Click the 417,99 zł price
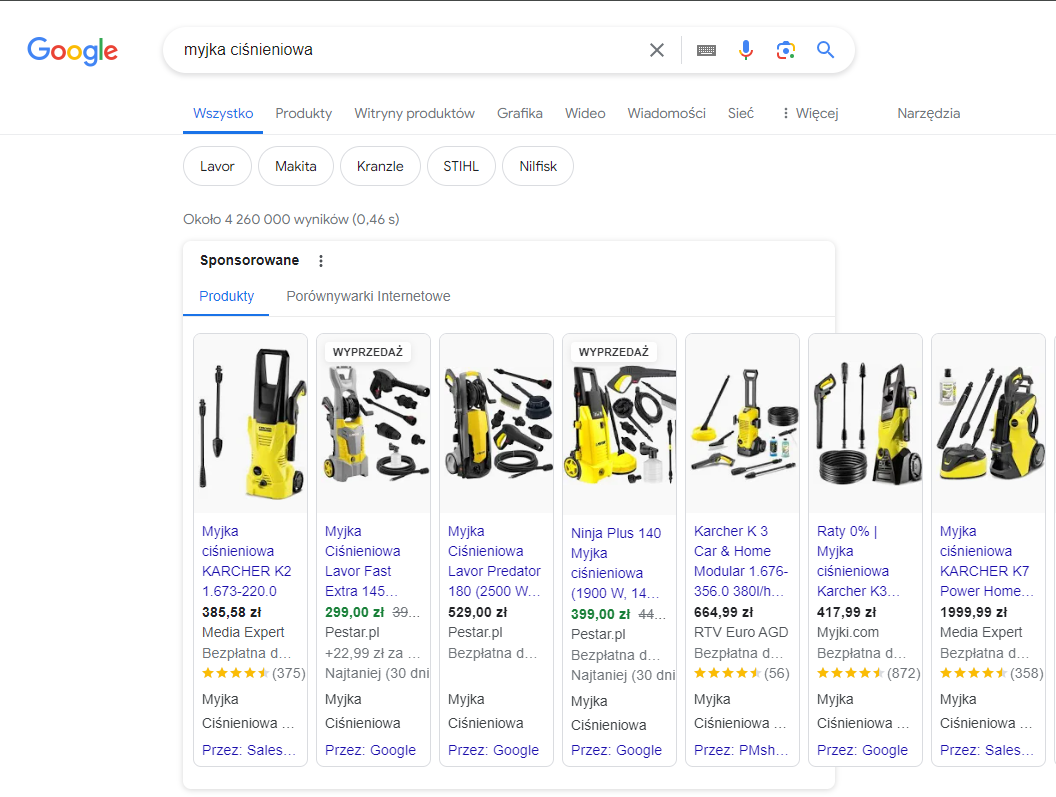The width and height of the screenshot is (1056, 797). (x=847, y=612)
